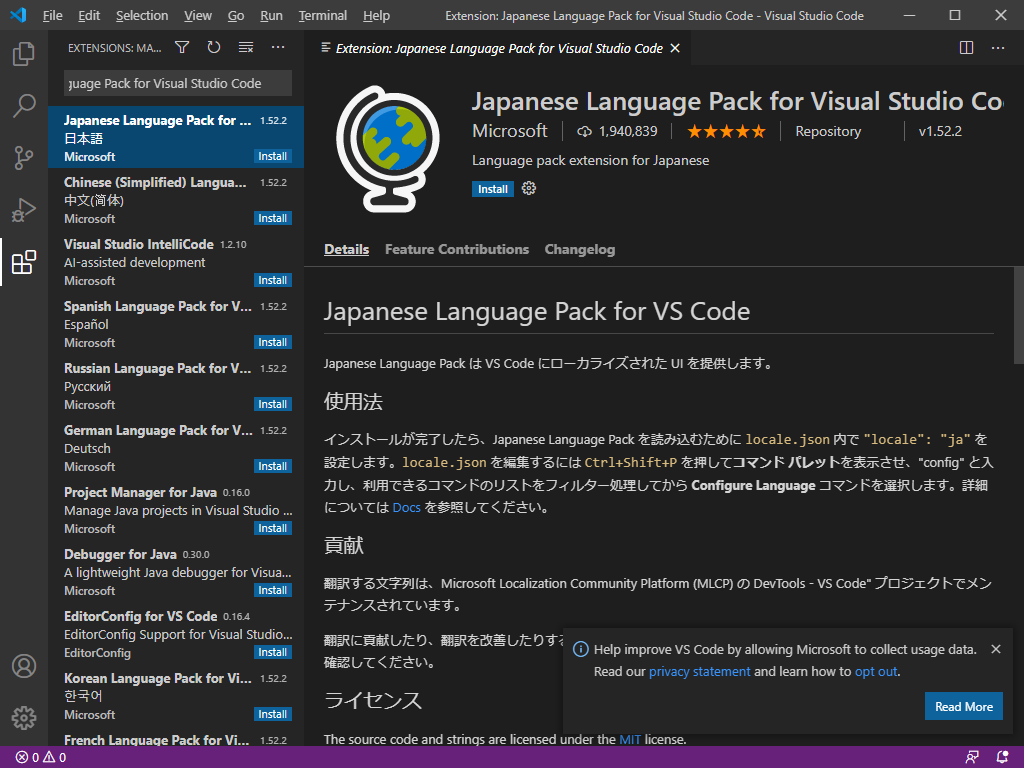Image resolution: width=1024 pixels, height=768 pixels.
Task: Install Debugger for Java
Action: [x=272, y=590]
